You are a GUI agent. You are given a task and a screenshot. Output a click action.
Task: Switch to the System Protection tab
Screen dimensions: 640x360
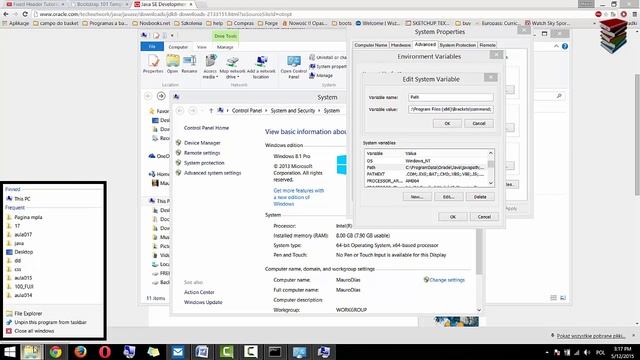tap(457, 45)
